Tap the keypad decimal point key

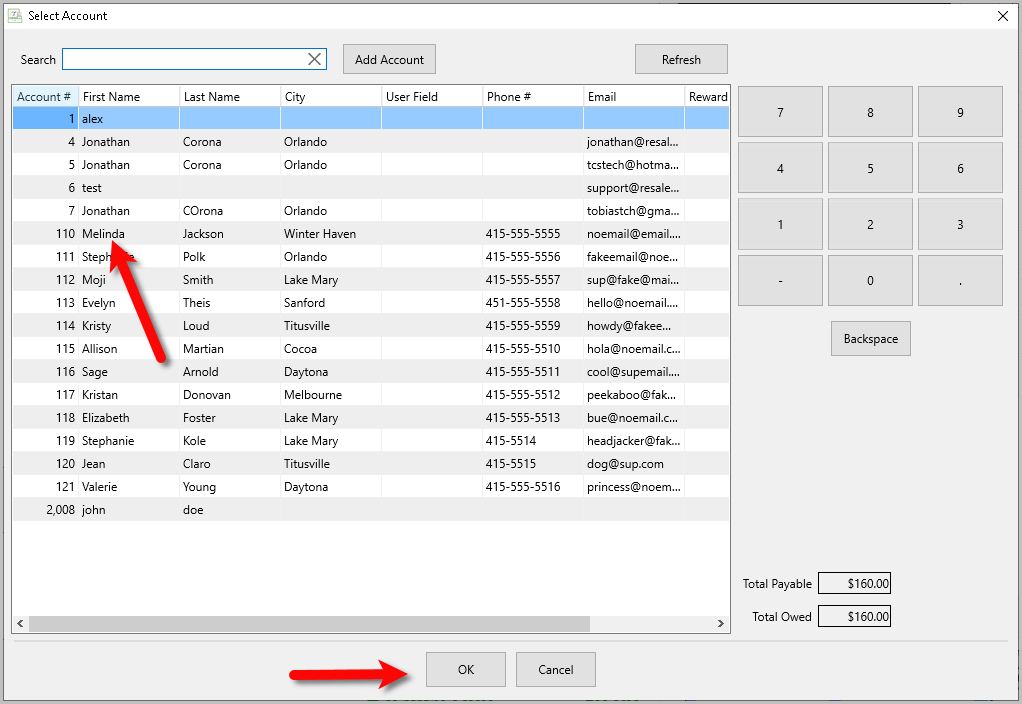click(960, 280)
